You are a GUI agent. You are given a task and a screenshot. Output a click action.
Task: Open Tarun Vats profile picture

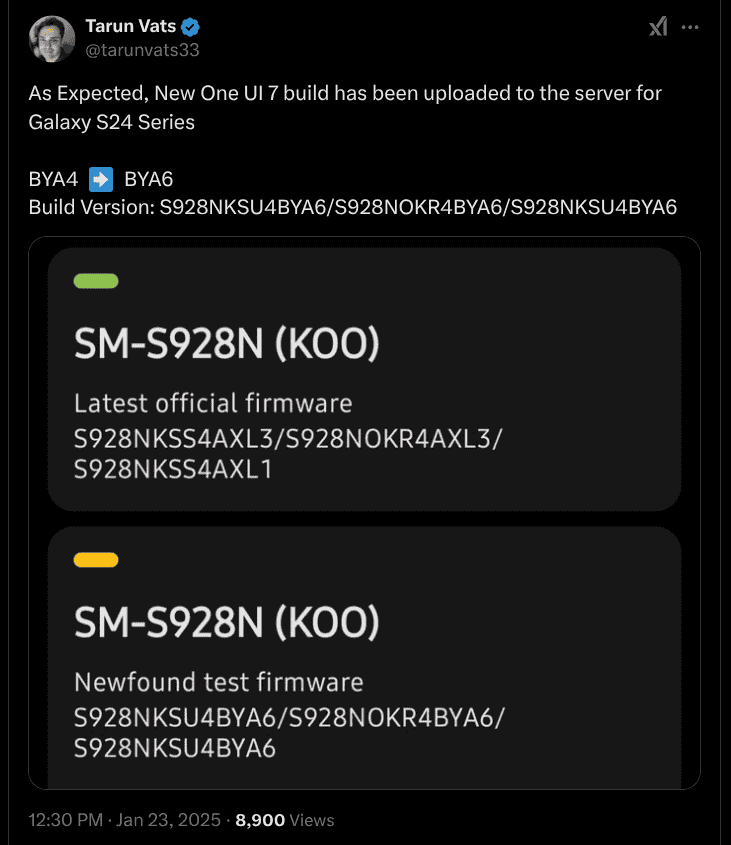pos(52,39)
